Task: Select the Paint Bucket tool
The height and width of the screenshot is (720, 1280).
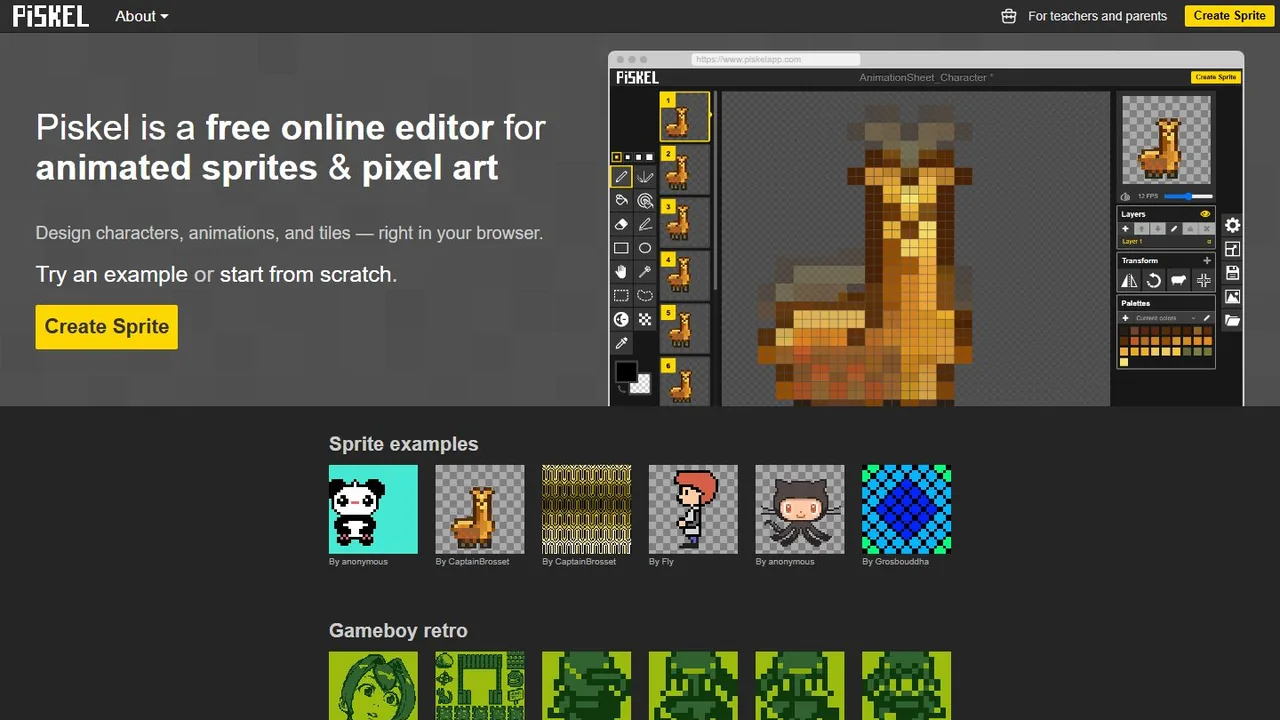Action: 621,201
